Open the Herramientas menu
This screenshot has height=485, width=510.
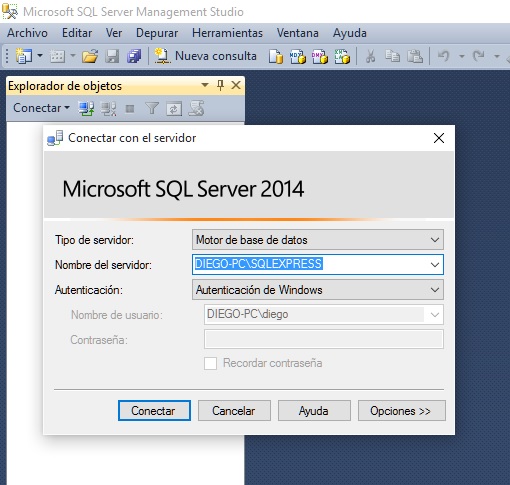pos(227,33)
